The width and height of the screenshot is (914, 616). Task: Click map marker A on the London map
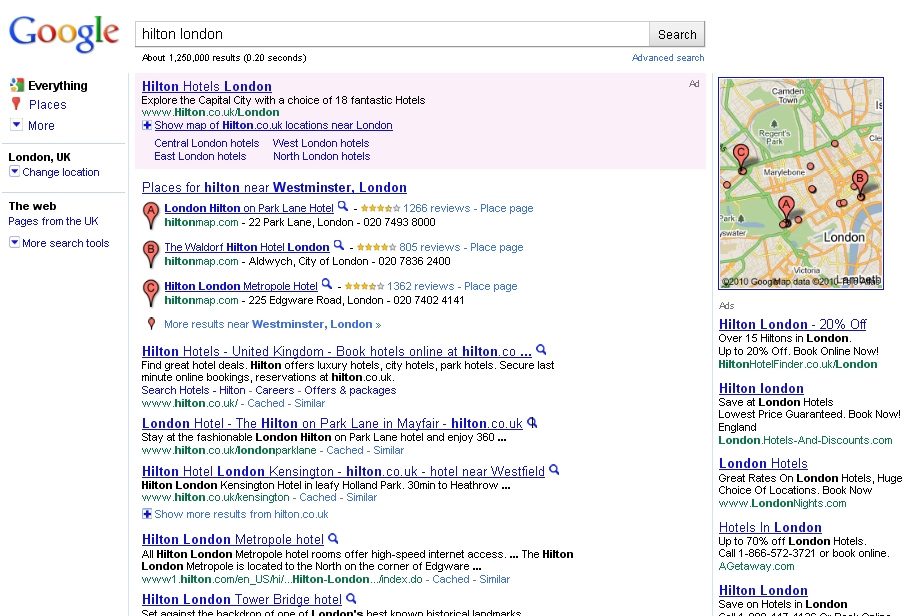(x=786, y=211)
